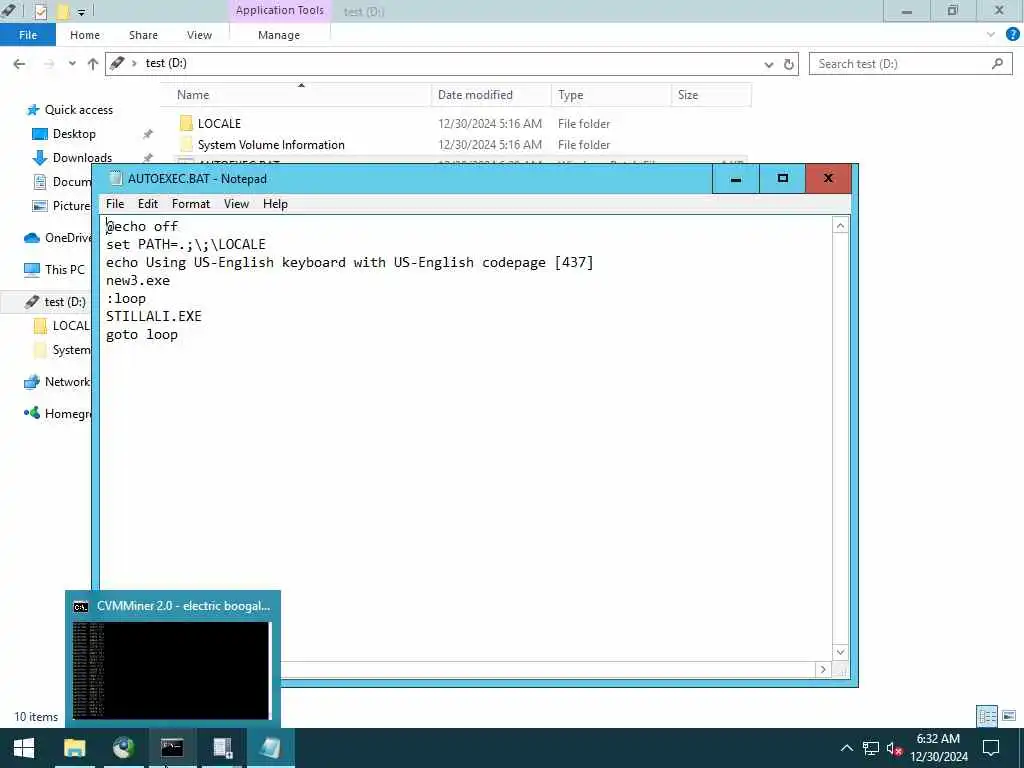Refresh the test (D:) folder
The height and width of the screenshot is (768, 1024).
(x=789, y=64)
